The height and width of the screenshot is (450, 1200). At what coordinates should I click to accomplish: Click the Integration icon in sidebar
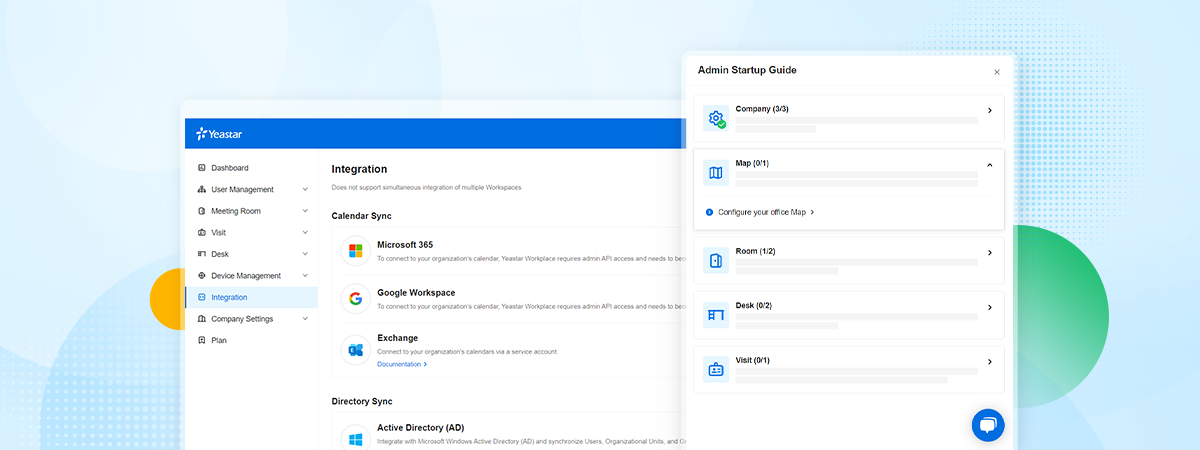point(202,297)
